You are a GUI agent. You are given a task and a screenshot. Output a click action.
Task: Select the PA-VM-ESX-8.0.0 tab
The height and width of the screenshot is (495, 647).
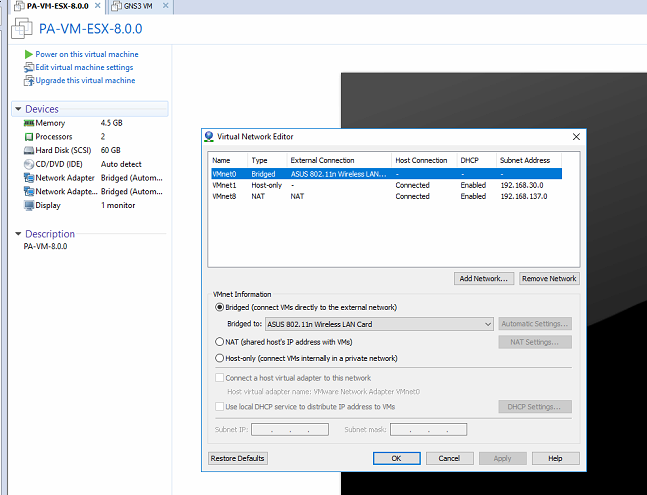click(x=56, y=7)
